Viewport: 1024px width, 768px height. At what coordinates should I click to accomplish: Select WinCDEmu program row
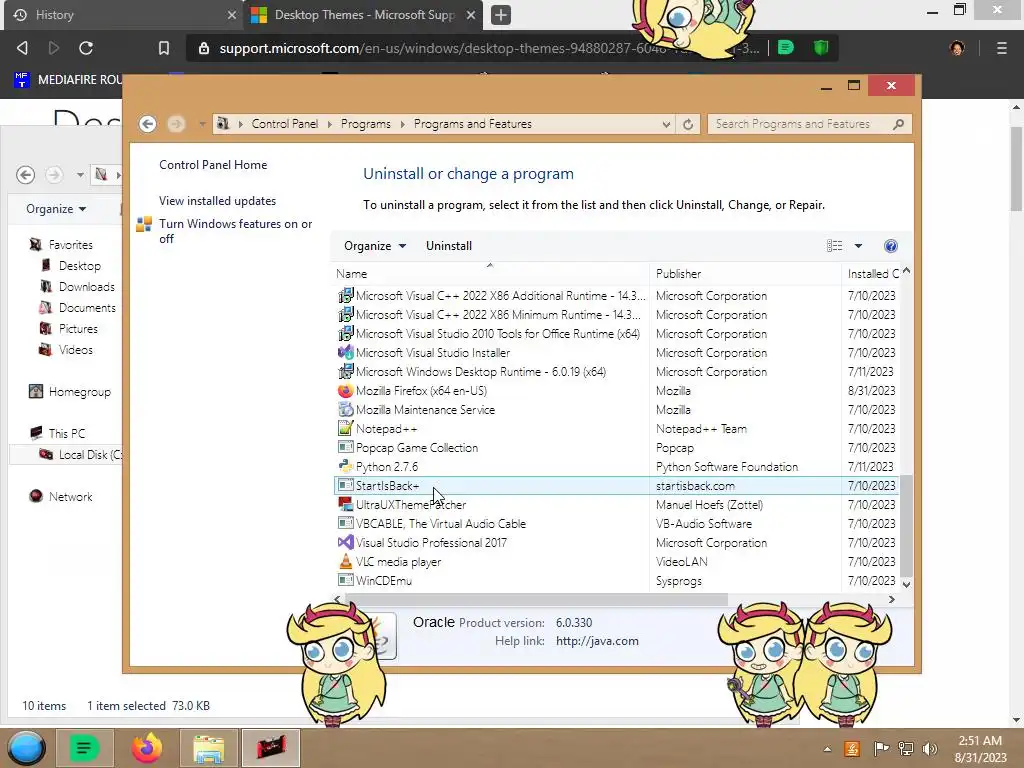(618, 581)
